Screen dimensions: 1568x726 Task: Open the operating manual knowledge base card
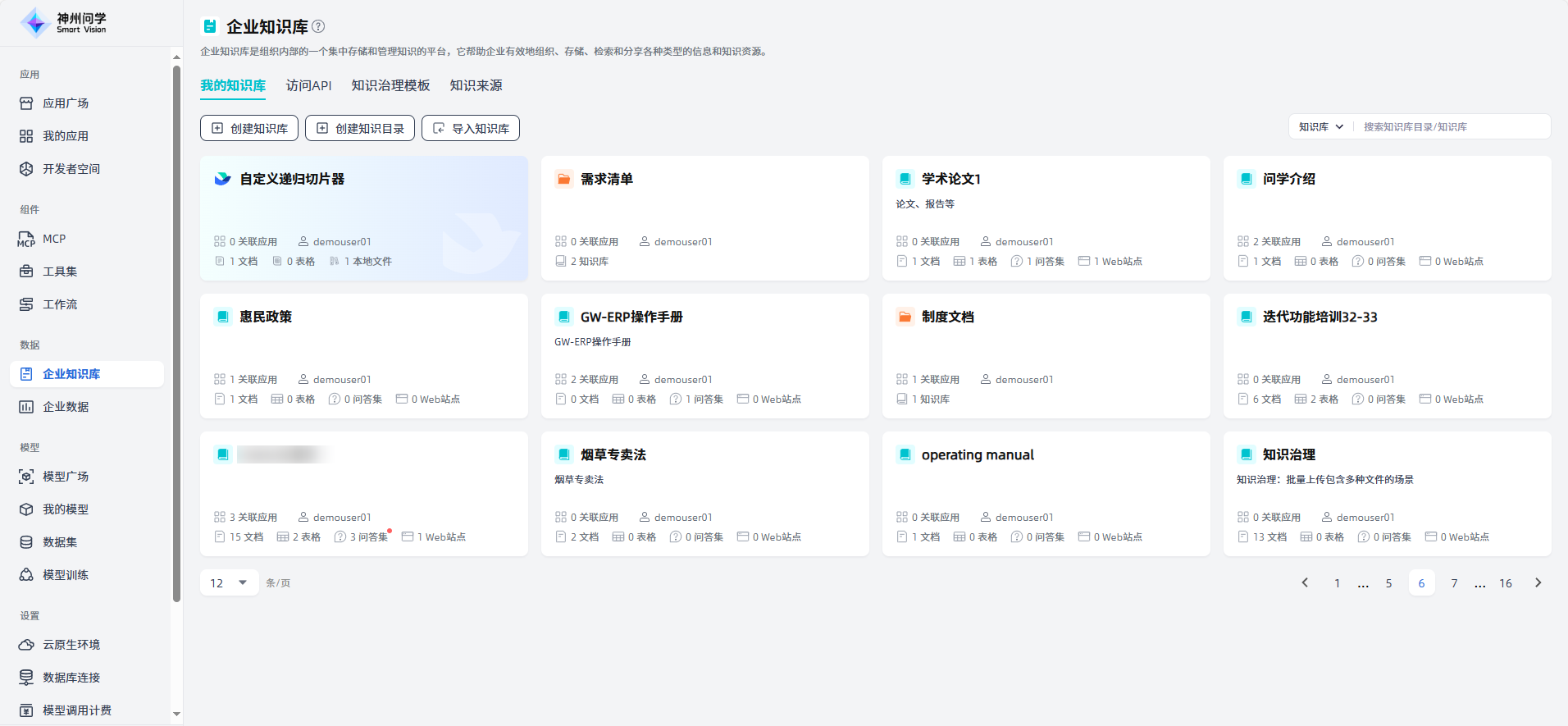(x=1046, y=493)
